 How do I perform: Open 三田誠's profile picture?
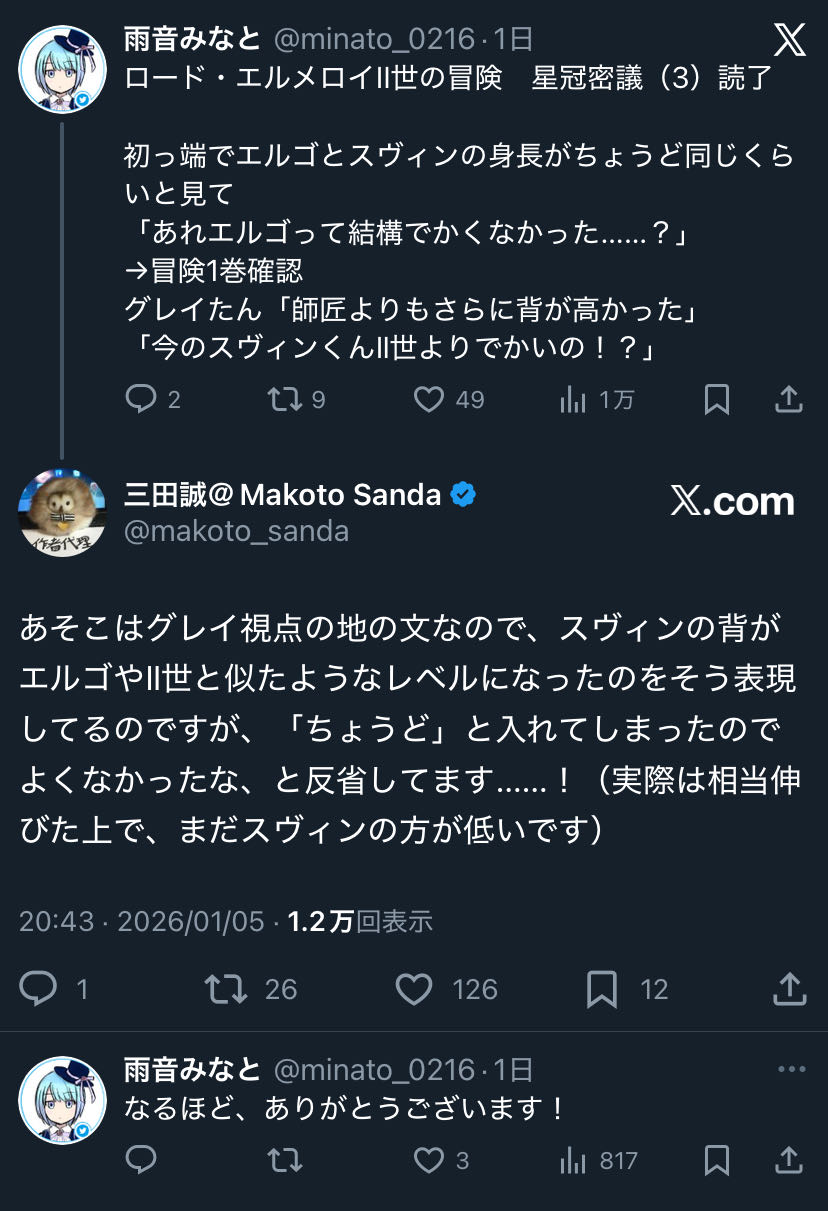(62, 513)
